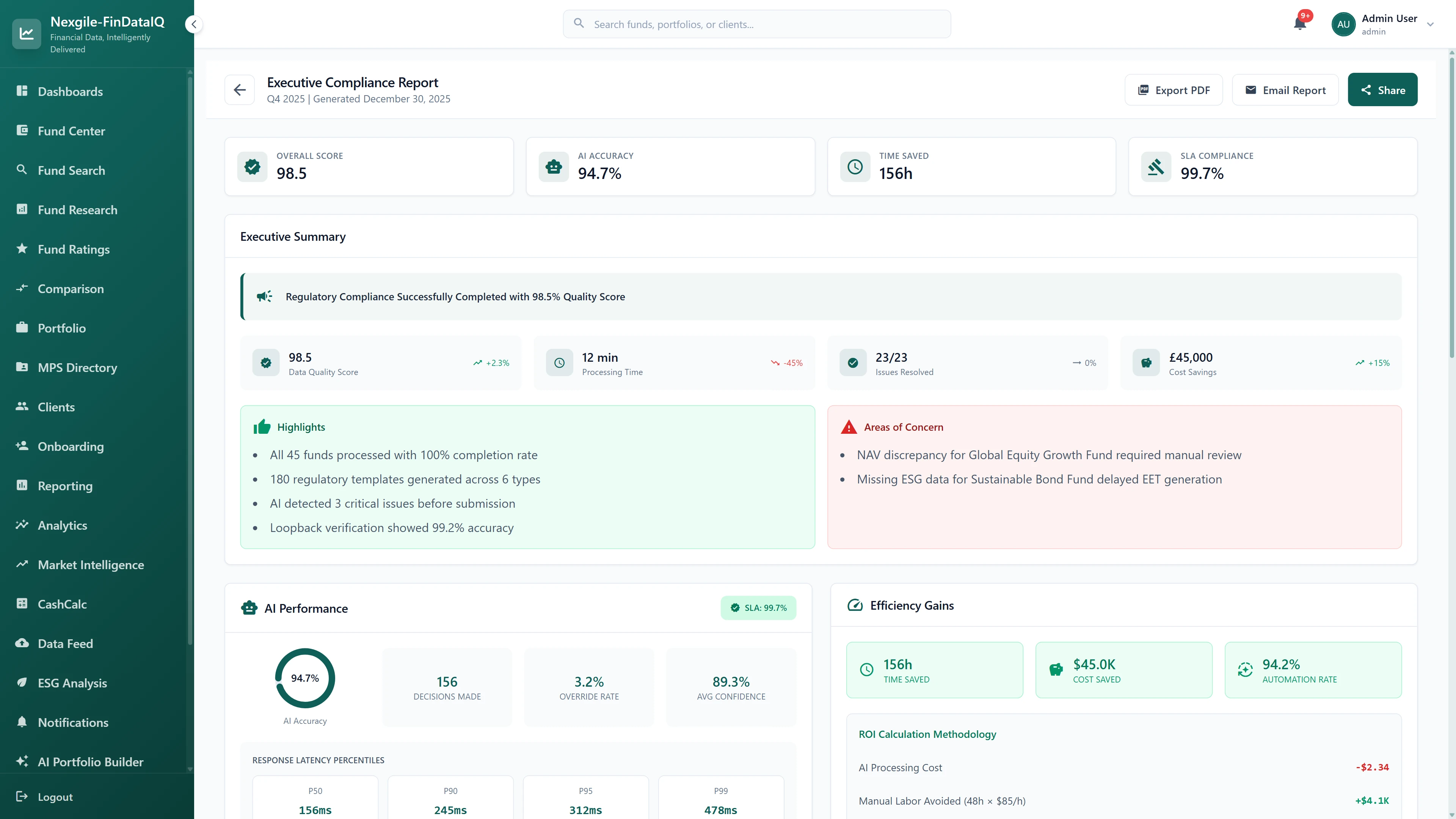Click the ESG Analysis icon in sidebar
1456x819 pixels.
click(22, 683)
